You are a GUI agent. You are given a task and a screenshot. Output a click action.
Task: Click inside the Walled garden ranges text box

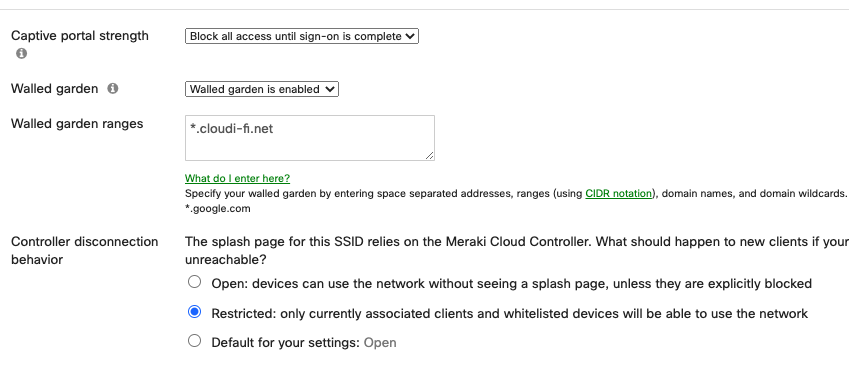[x=310, y=138]
